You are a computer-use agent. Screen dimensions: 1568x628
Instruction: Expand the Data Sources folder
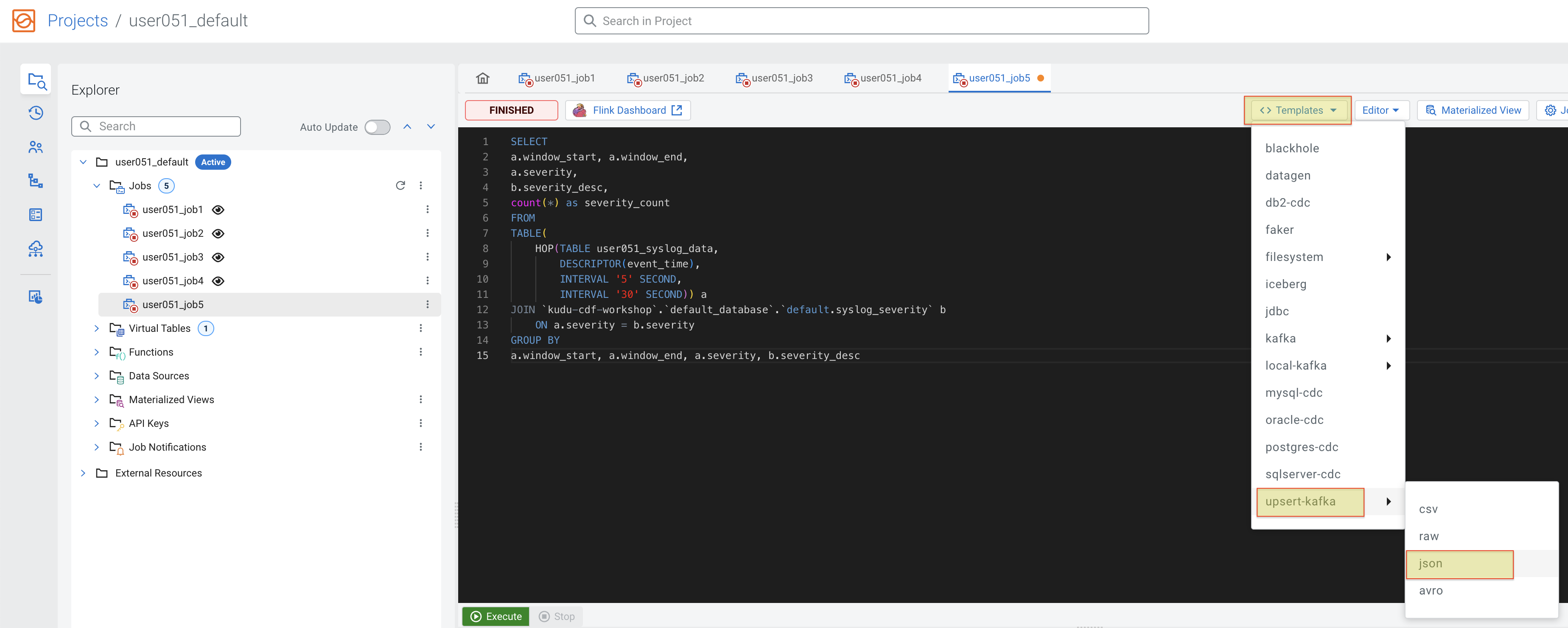(x=96, y=376)
